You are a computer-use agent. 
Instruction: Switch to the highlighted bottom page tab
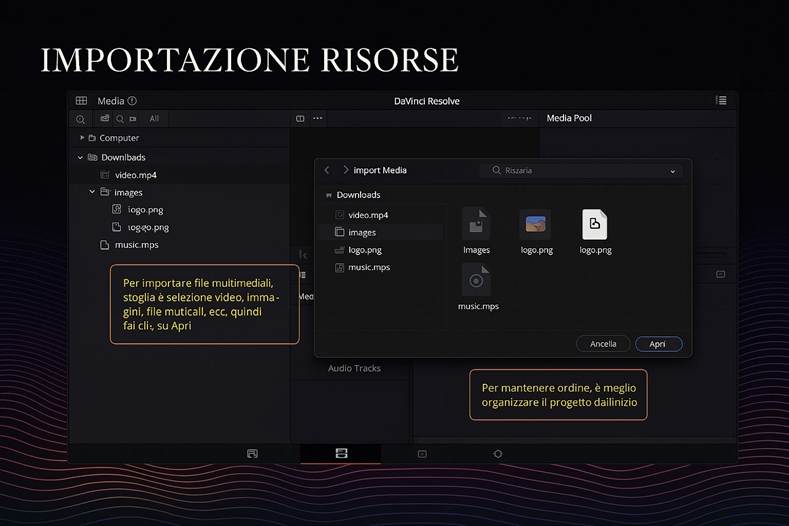coord(341,454)
